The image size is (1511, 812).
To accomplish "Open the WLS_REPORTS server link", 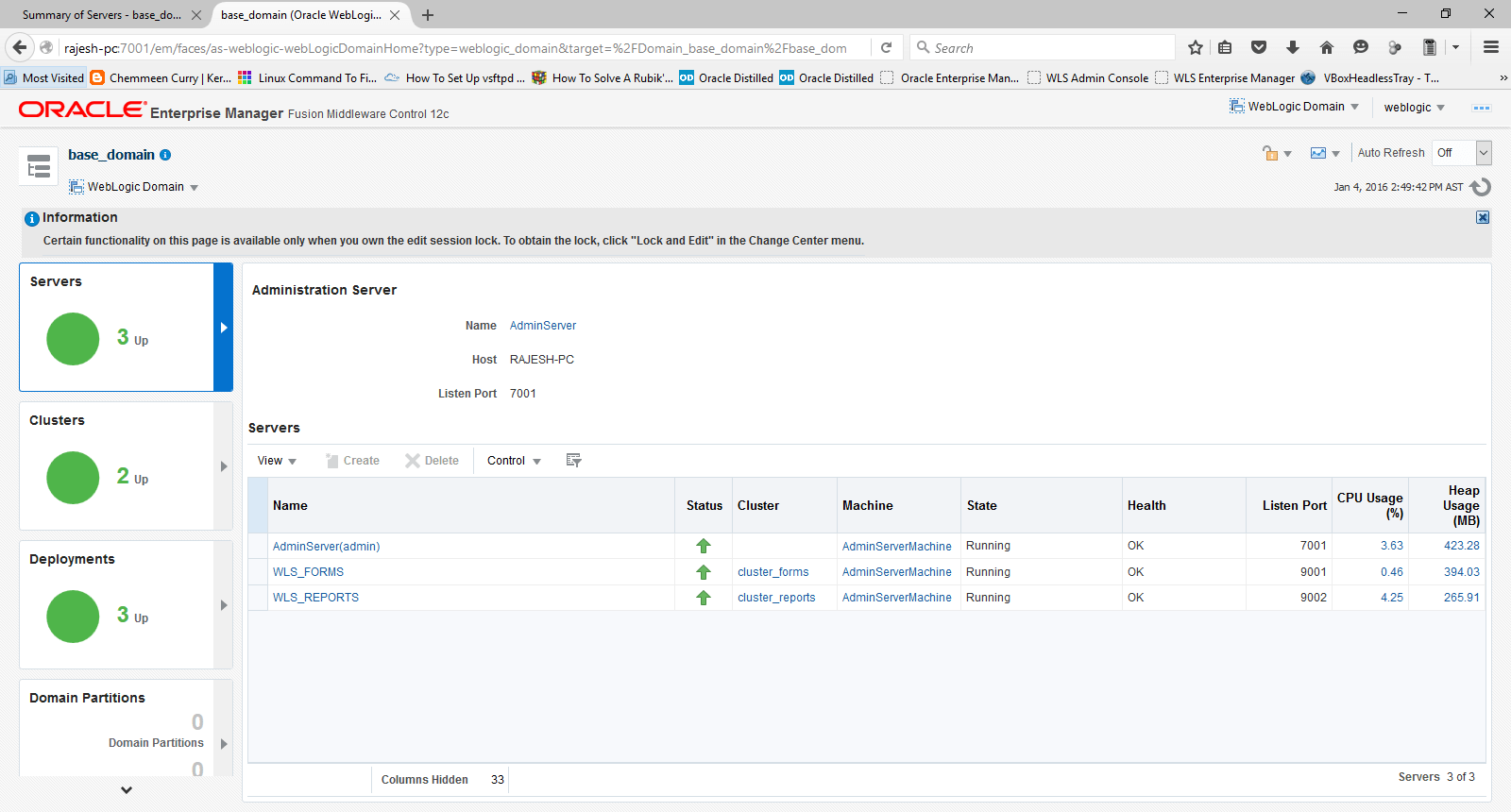I will pos(315,598).
